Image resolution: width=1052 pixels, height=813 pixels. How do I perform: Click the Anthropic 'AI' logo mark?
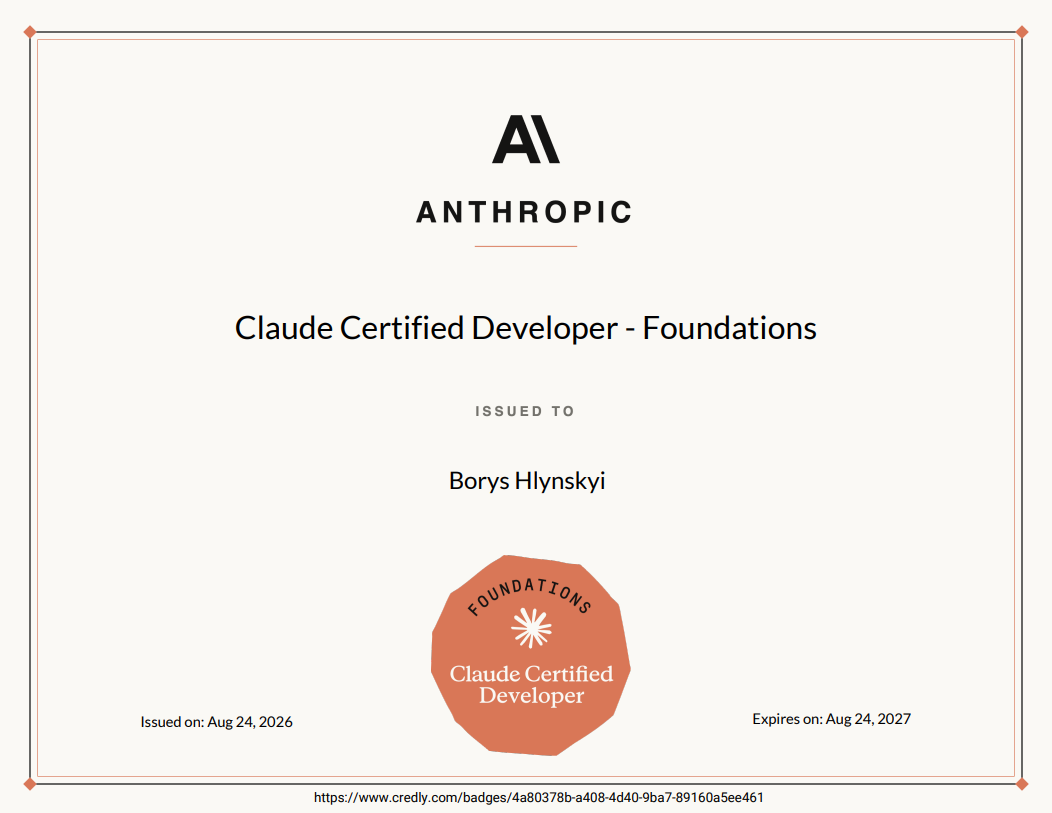pyautogui.click(x=526, y=139)
